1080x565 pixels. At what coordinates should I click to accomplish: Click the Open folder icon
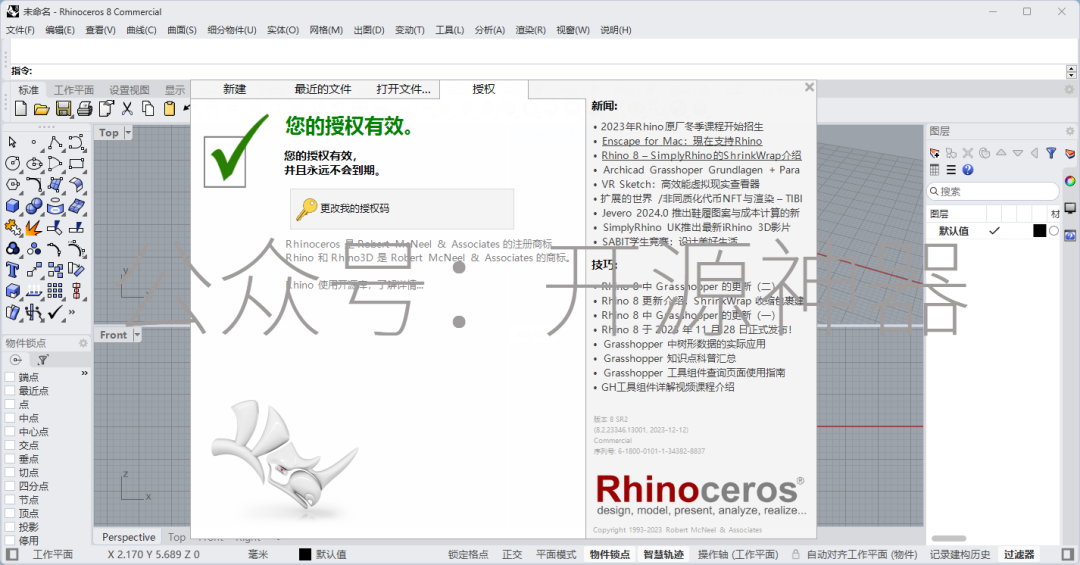pyautogui.click(x=41, y=108)
